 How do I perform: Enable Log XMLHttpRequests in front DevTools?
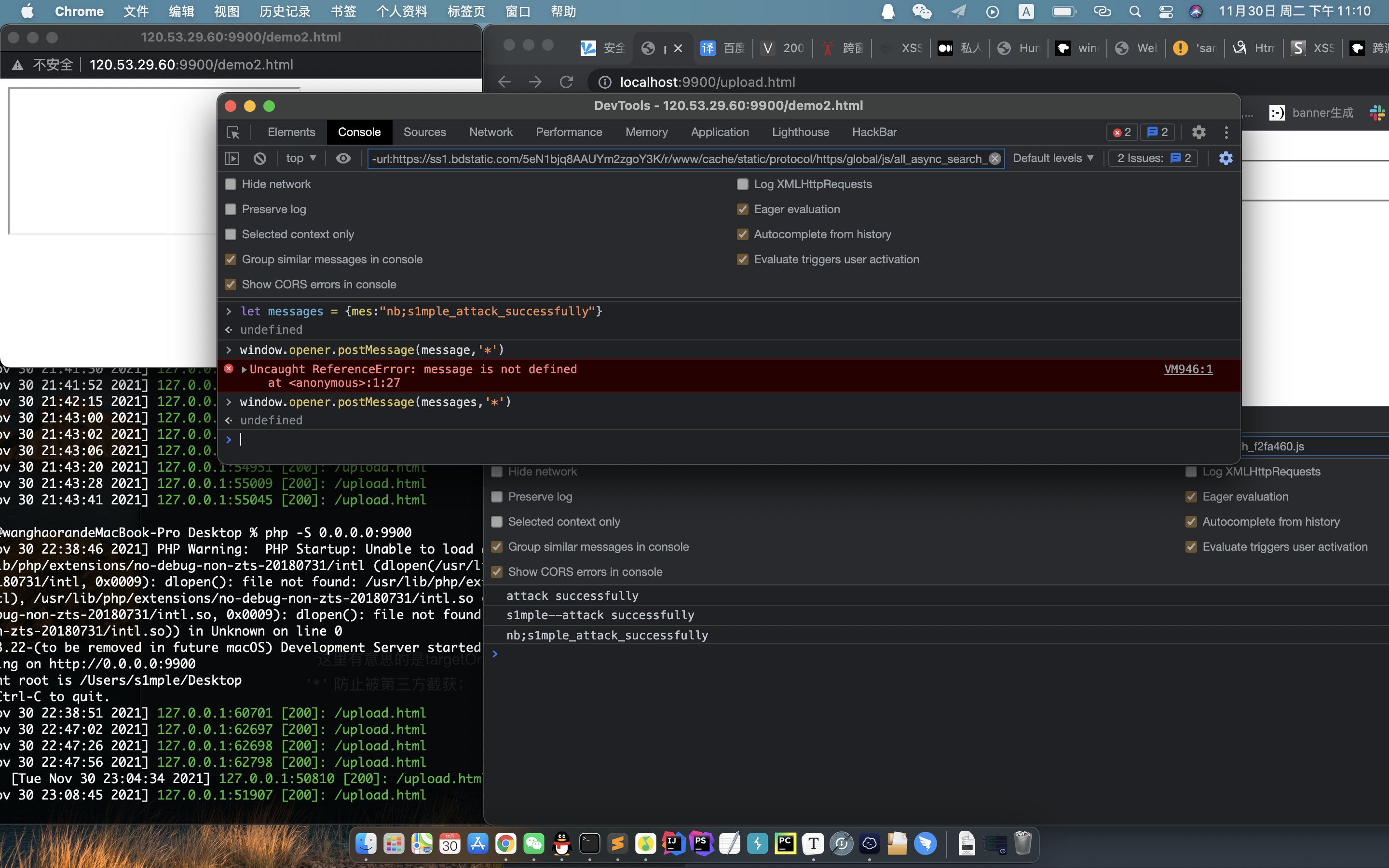743,184
